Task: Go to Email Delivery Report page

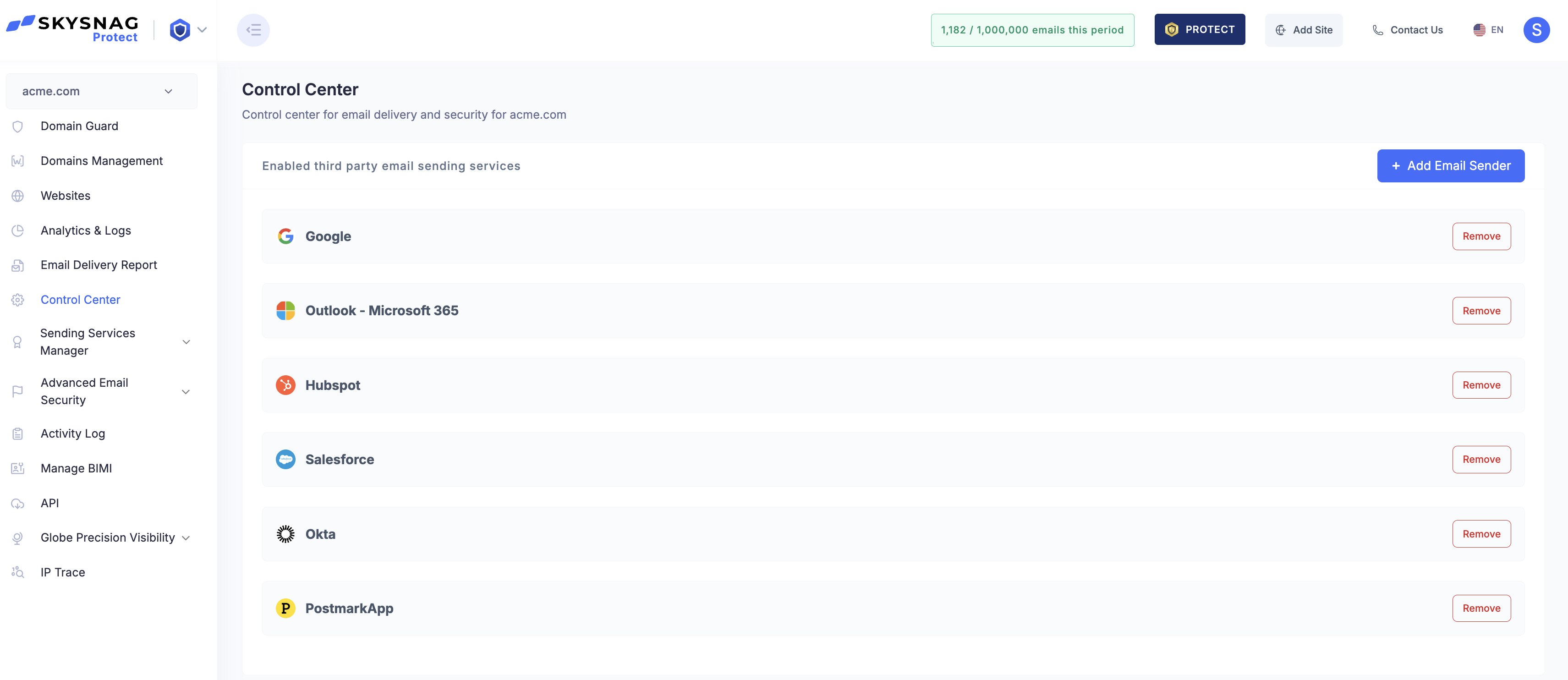Action: pyautogui.click(x=99, y=265)
